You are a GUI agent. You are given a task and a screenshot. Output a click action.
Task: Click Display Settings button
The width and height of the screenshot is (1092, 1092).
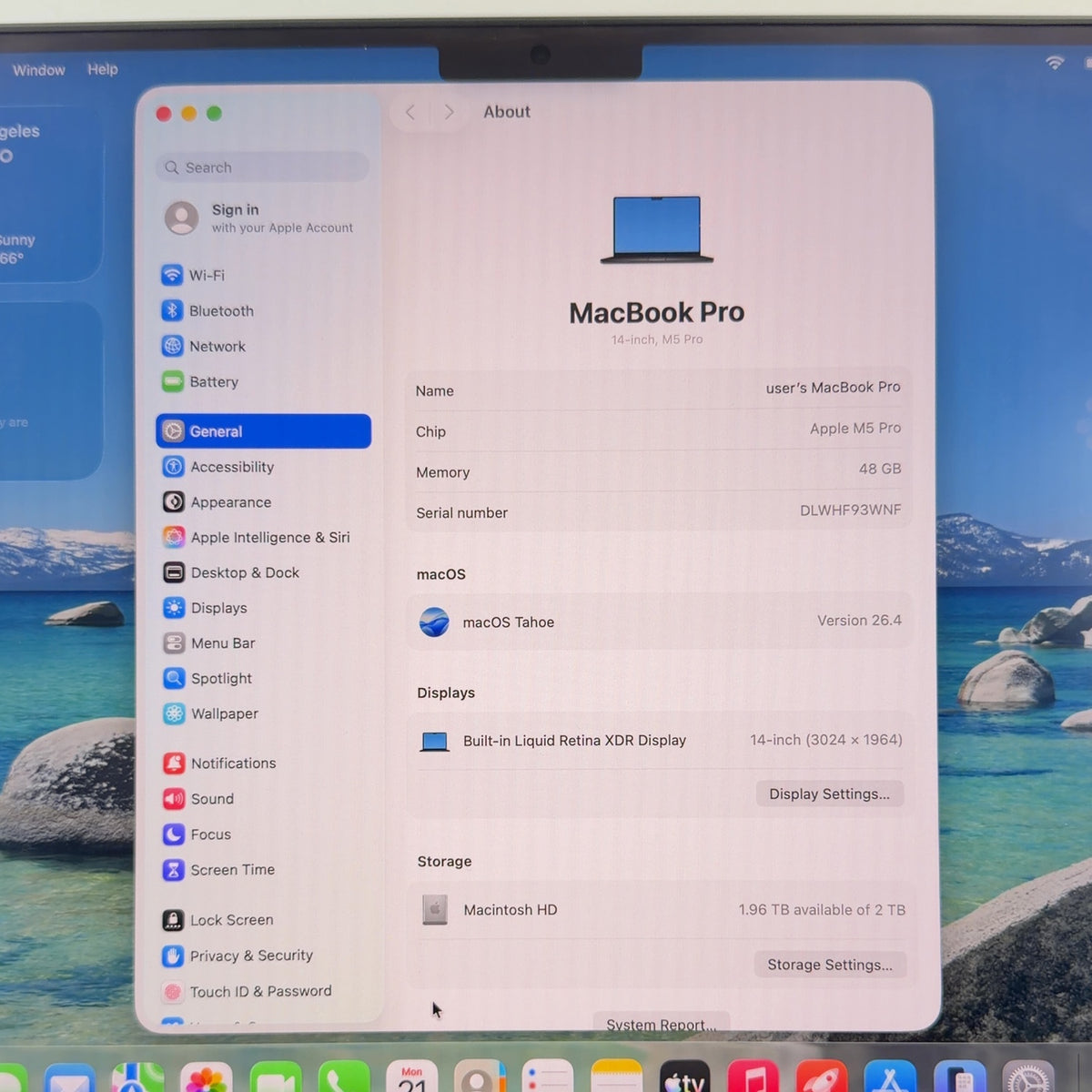830,794
